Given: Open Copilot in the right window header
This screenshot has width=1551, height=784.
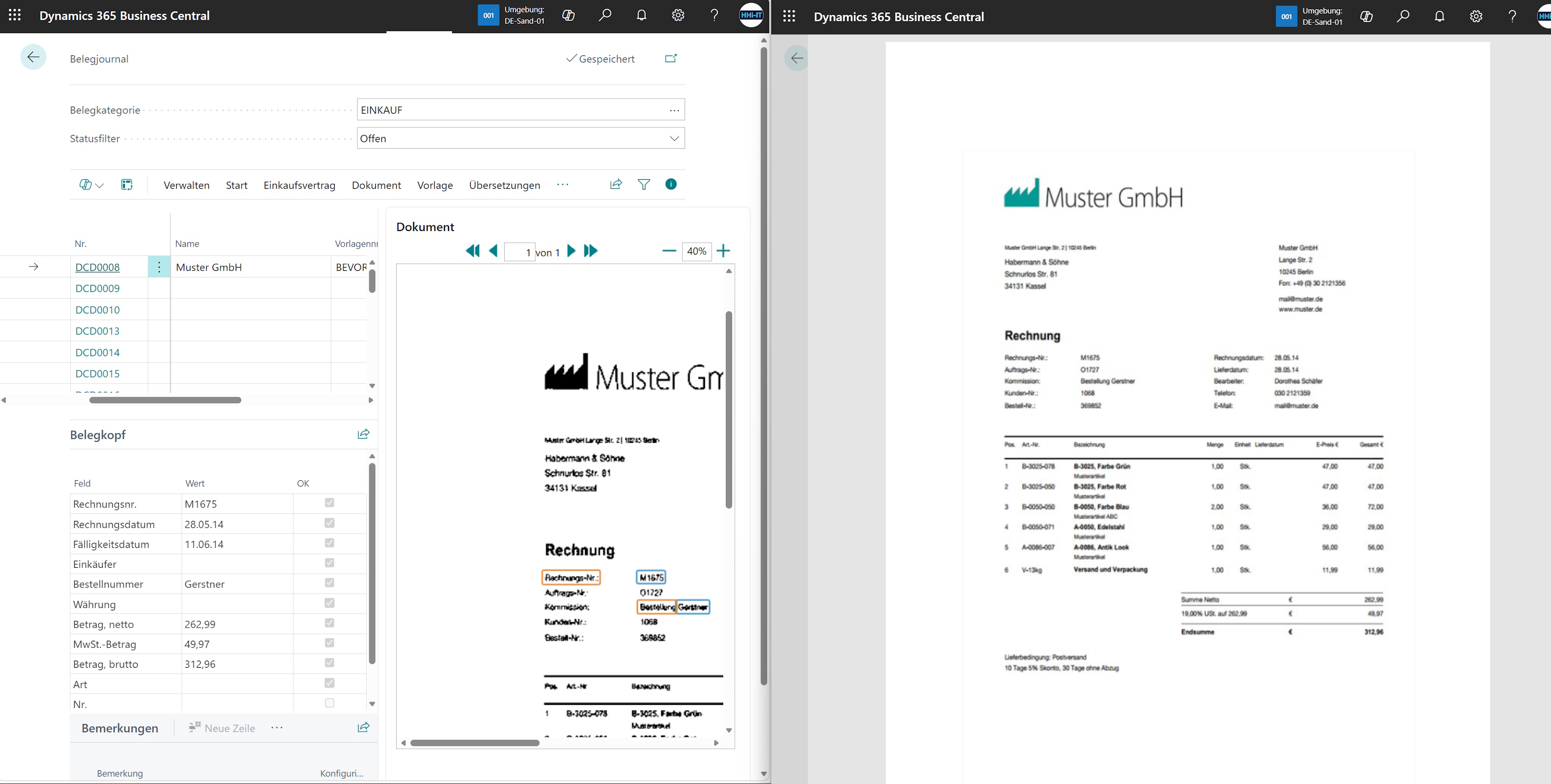Looking at the screenshot, I should [x=1367, y=16].
